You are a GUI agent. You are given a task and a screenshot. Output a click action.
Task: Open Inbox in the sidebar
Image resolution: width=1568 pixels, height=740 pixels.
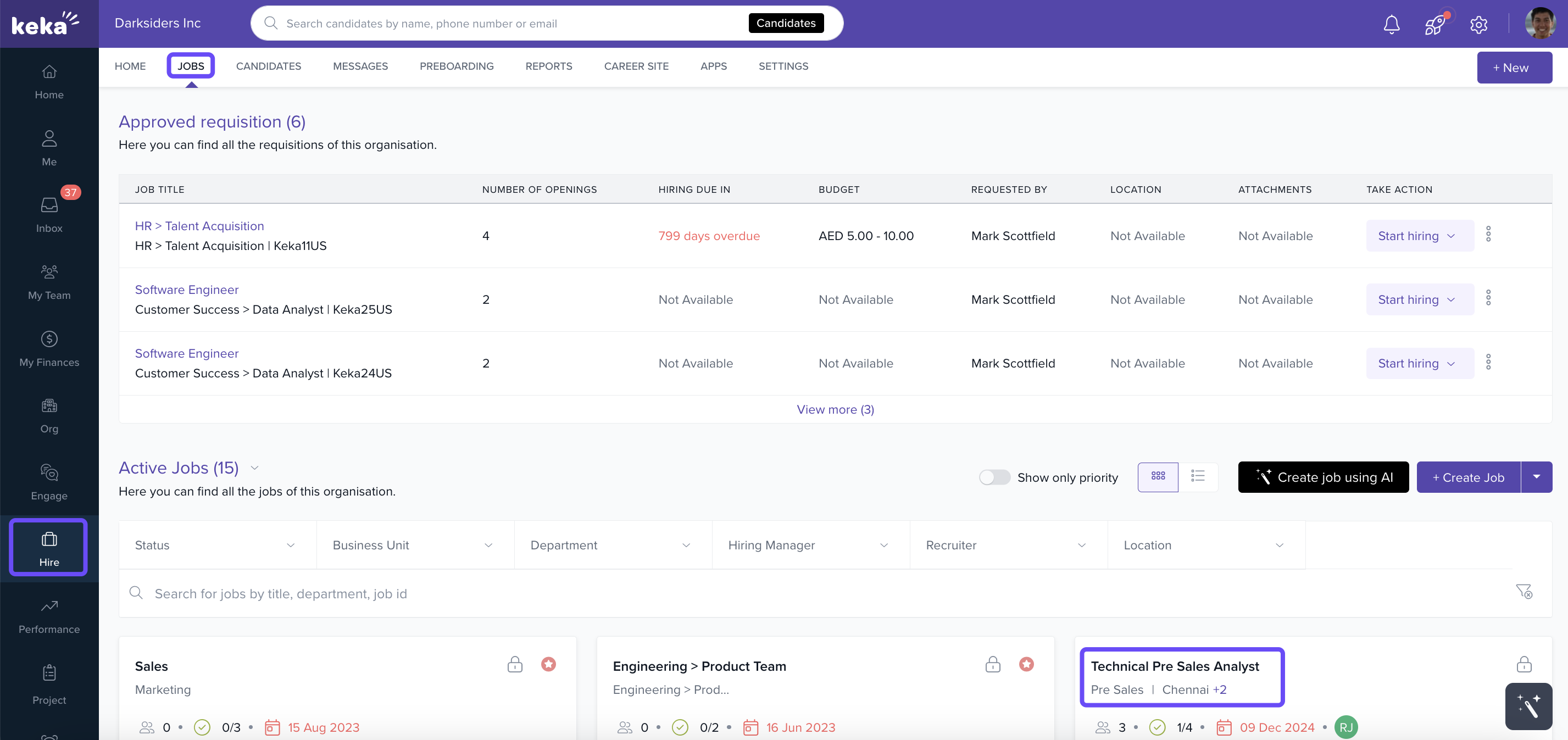[49, 214]
